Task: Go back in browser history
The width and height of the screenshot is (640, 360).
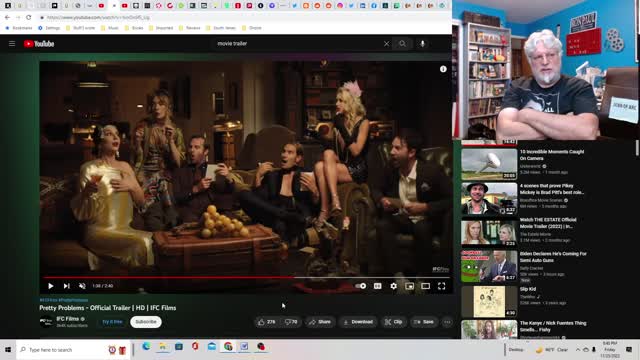Action: [7, 18]
